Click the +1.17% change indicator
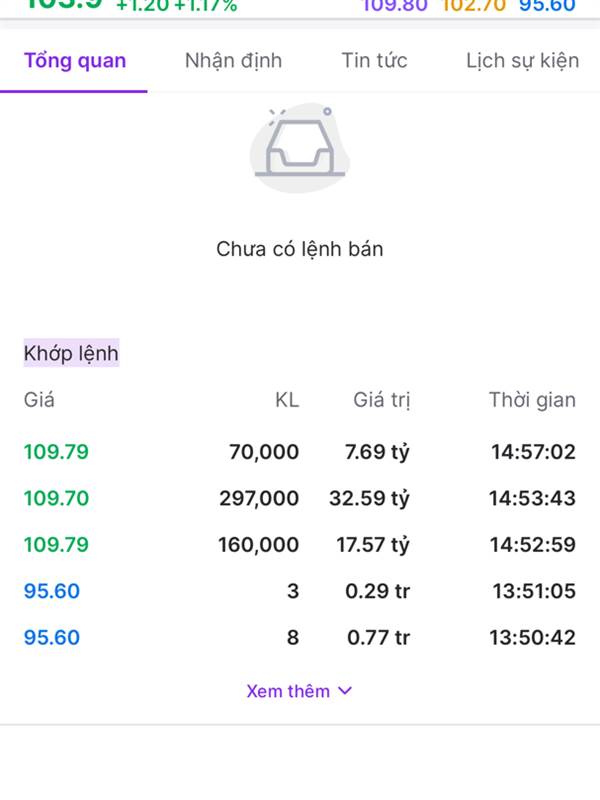600x800 pixels. [205, 6]
